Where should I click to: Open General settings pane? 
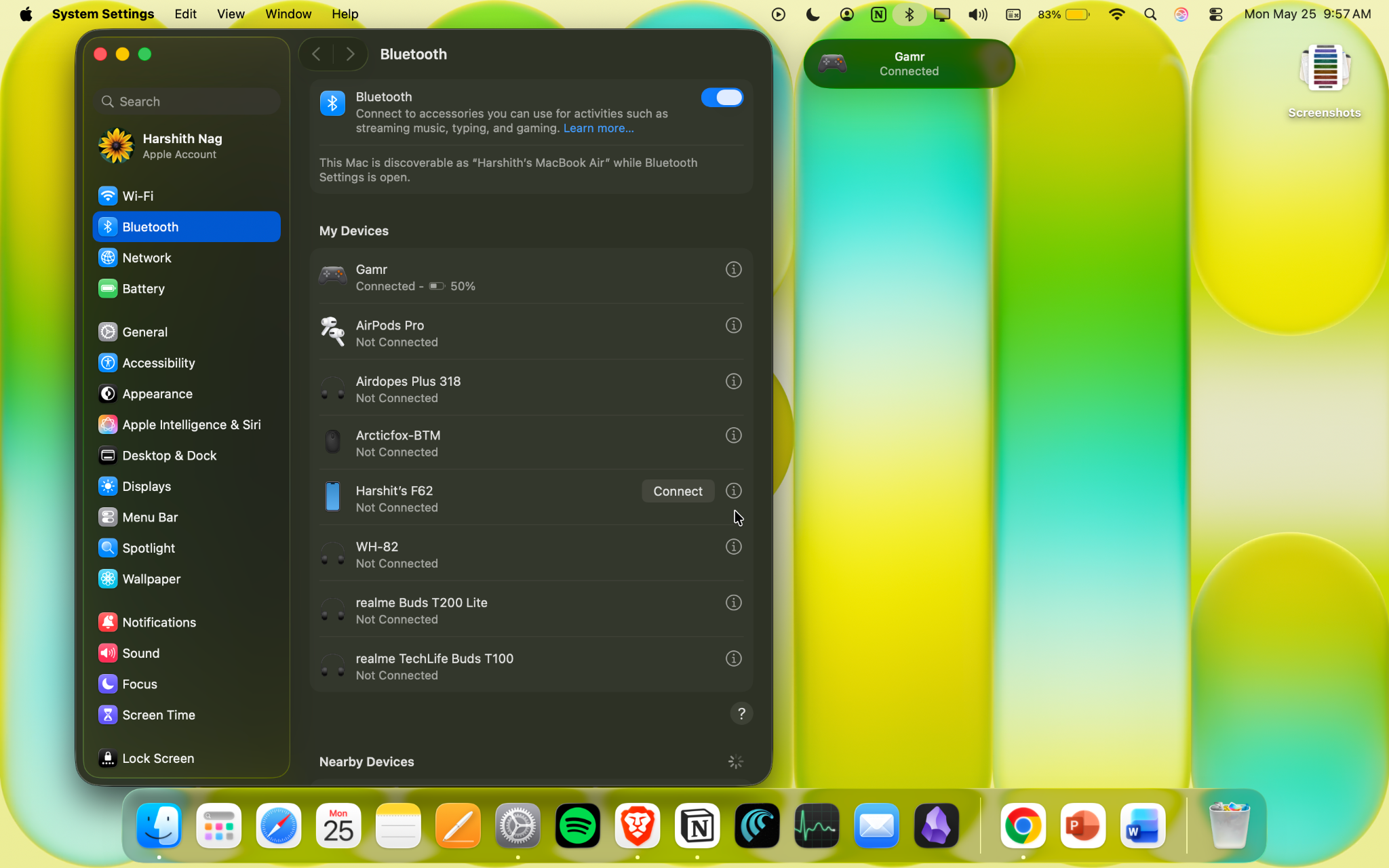click(187, 332)
